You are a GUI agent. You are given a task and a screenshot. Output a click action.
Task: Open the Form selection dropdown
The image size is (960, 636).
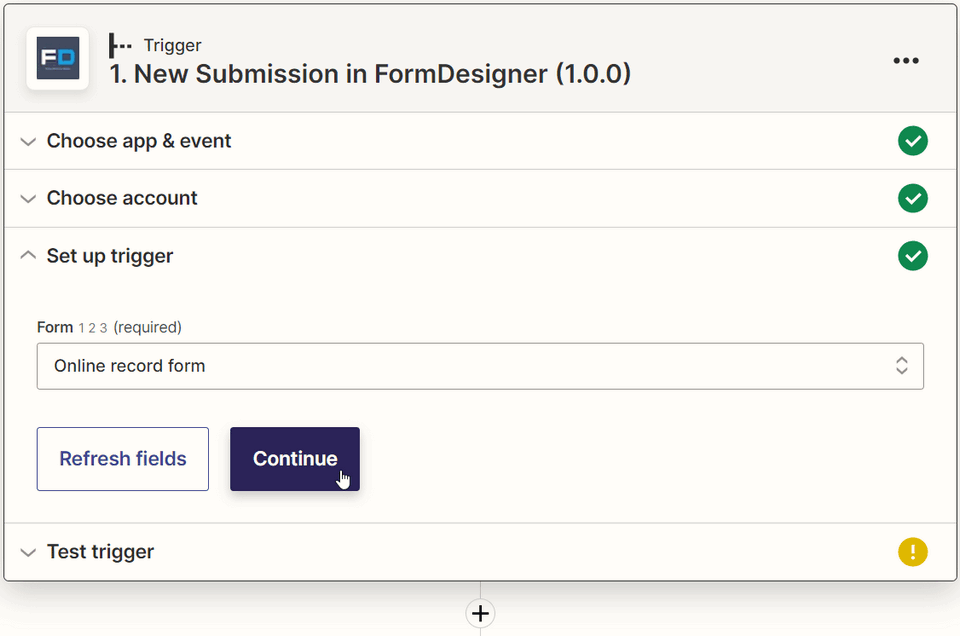coord(480,366)
